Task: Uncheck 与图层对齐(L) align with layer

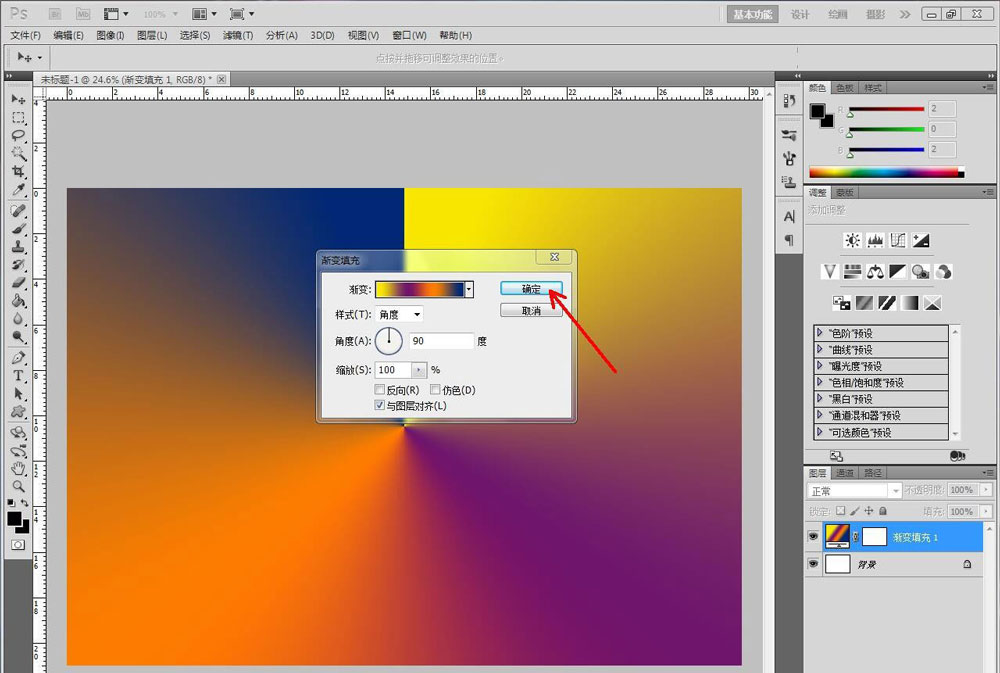Action: [380, 406]
